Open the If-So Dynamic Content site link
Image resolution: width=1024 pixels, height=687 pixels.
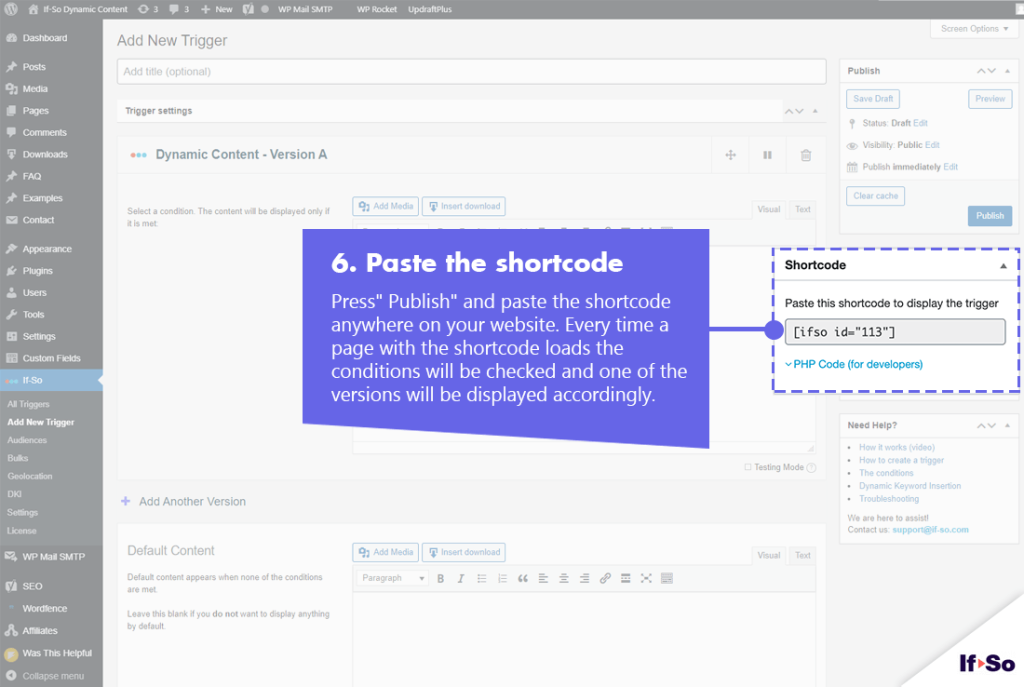(78, 9)
